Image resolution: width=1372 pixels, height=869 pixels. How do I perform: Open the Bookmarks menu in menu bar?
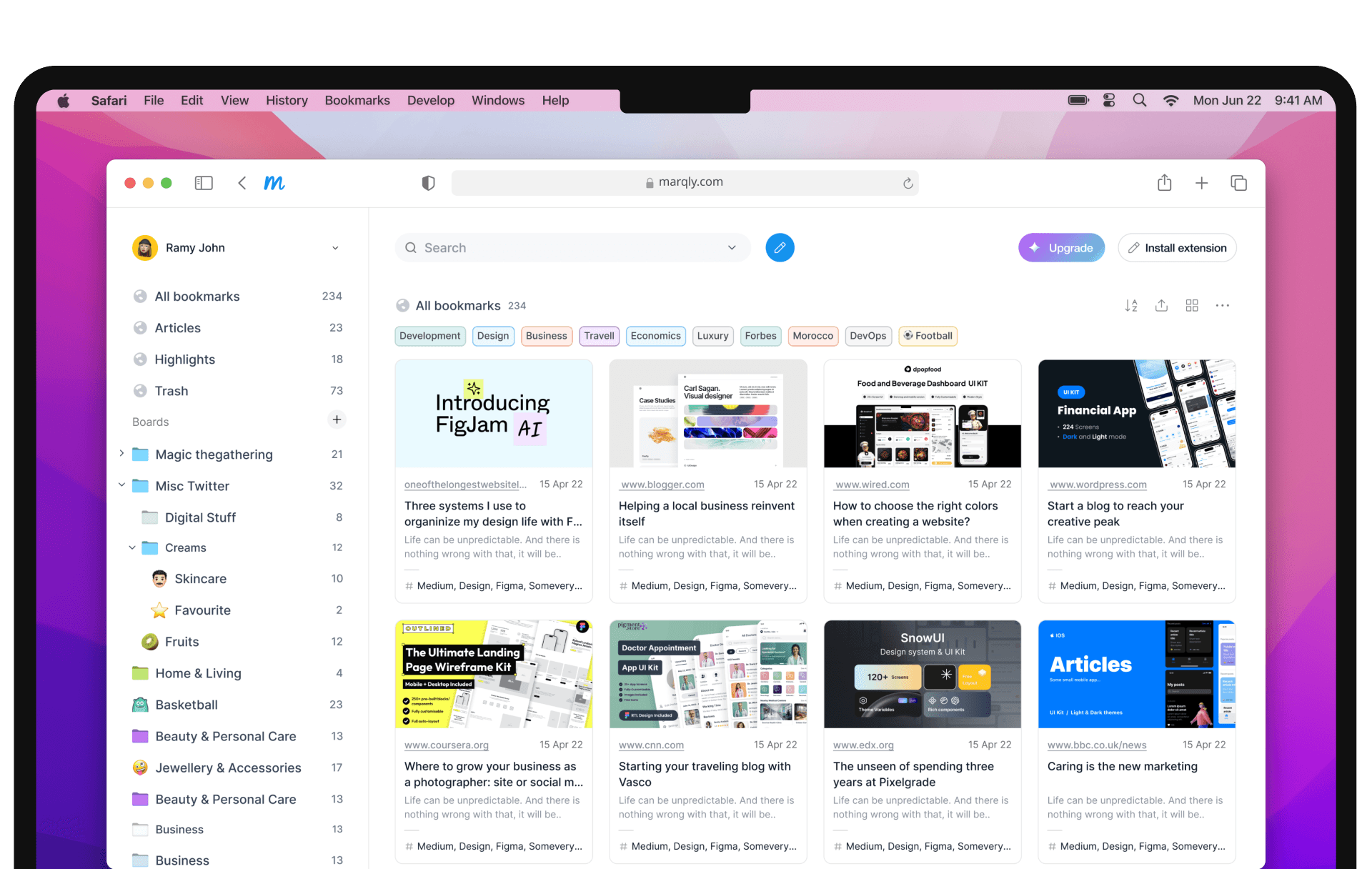click(x=357, y=101)
